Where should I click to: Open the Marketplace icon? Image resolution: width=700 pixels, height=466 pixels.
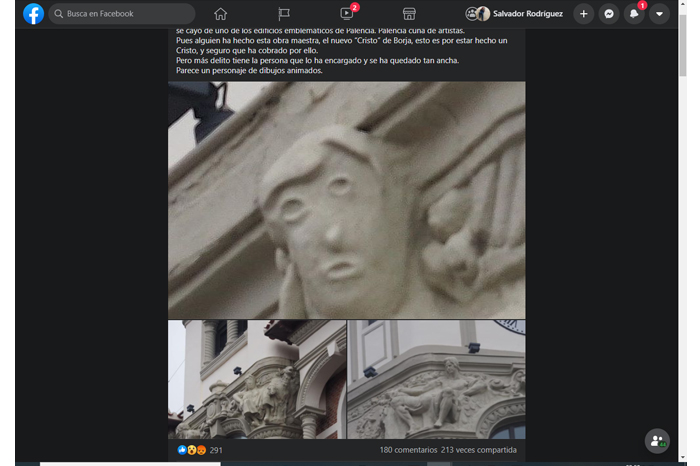coord(408,14)
